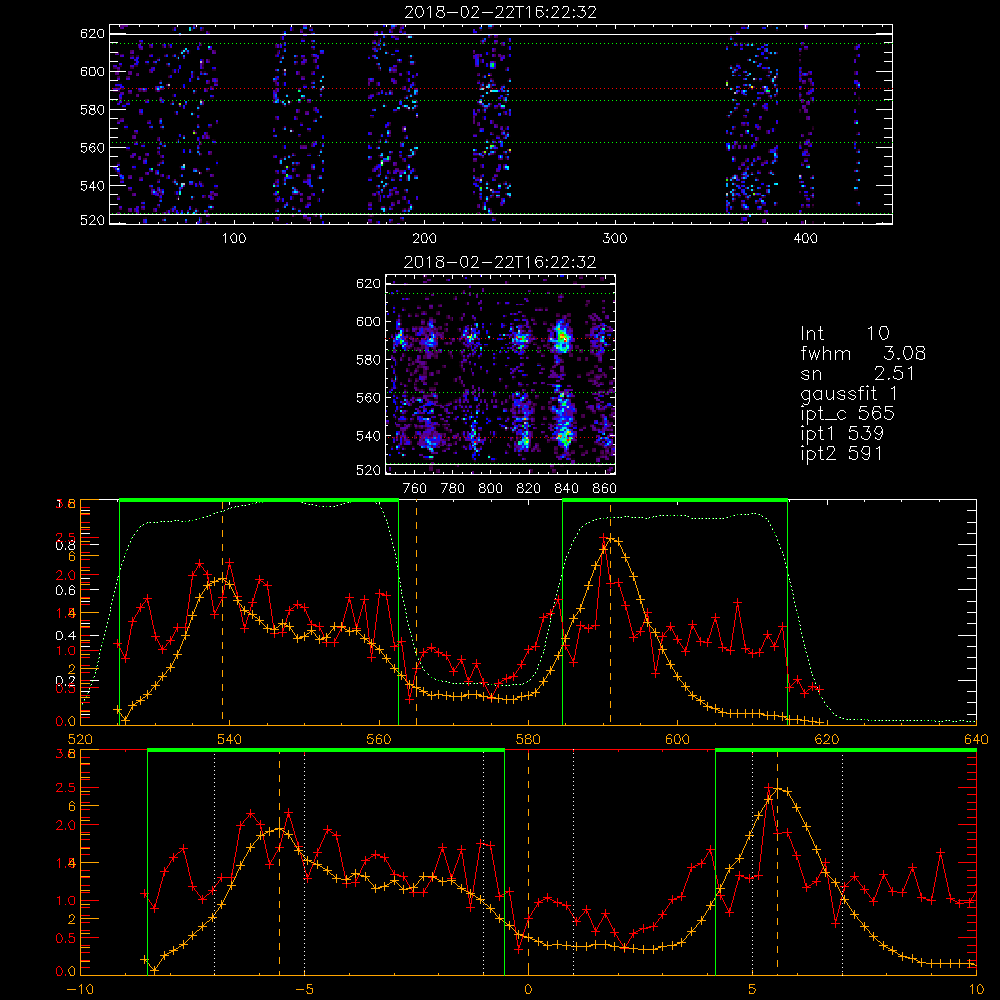Screen dimensions: 1000x1000
Task: Click the top plot title 2018-02-22T16:22:32
Action: click(500, 12)
